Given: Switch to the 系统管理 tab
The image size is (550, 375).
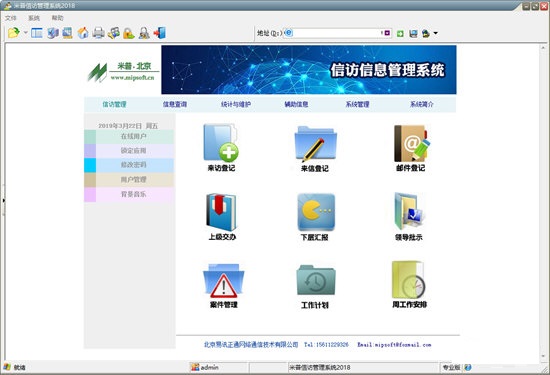Looking at the screenshot, I should click(x=357, y=104).
